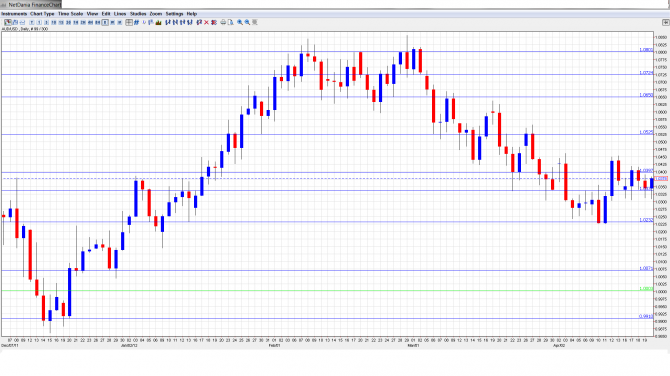
Task: Click the dashed current-price line in chart
Action: 327,179
